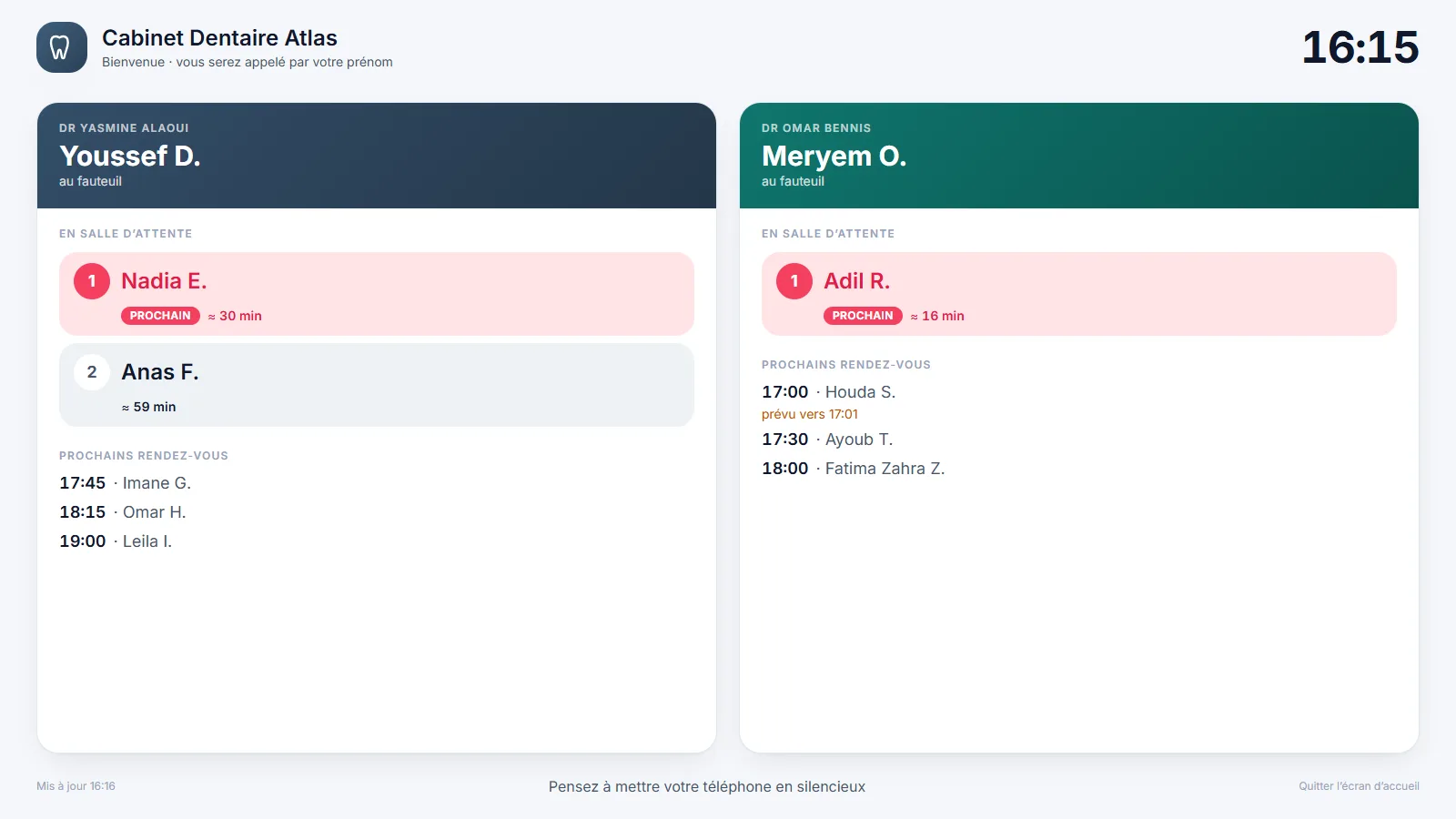This screenshot has height=819, width=1456.
Task: Click PROCHAINS RENDEZ-VOUS heading under Dr Bennis
Action: click(846, 365)
